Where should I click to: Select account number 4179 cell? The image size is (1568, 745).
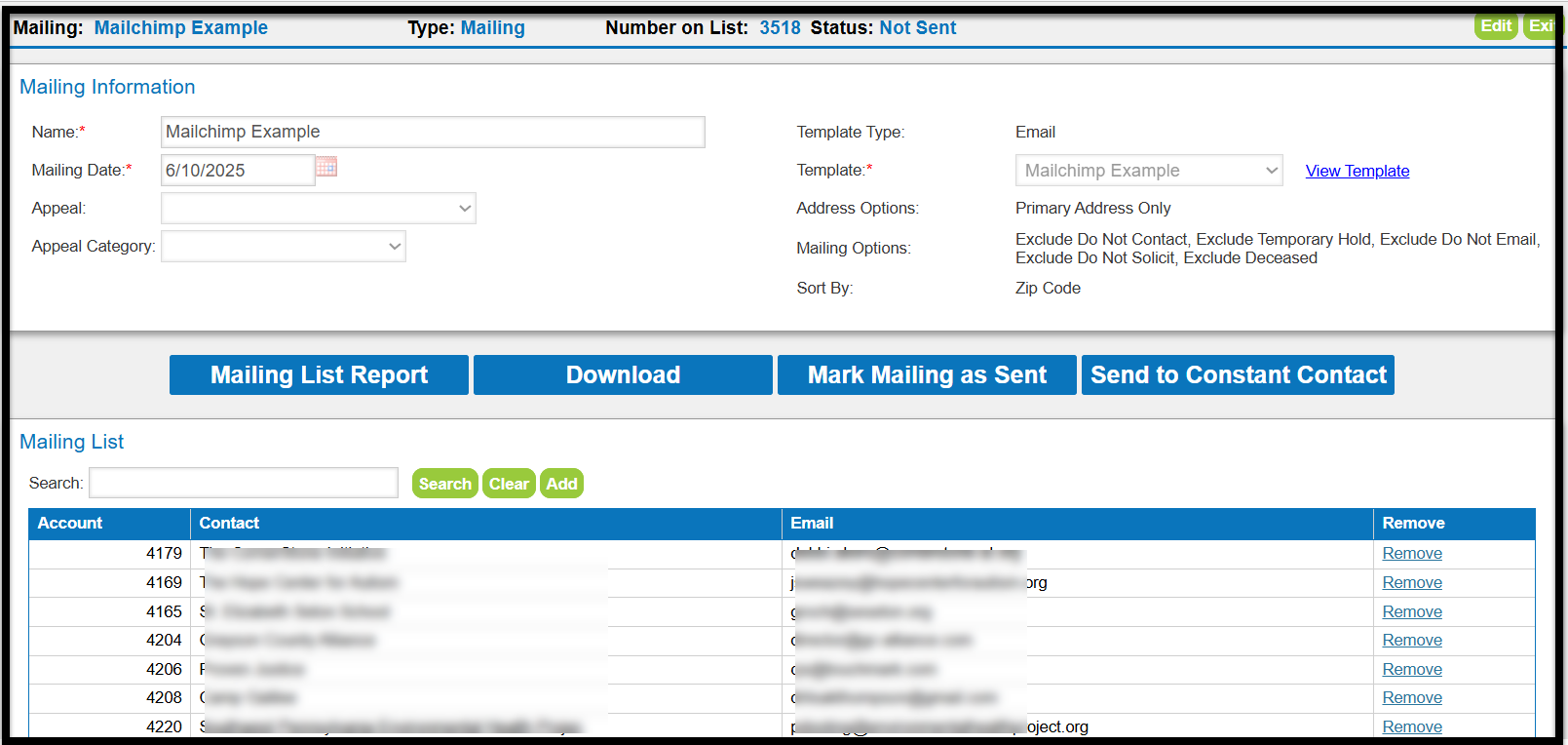click(x=109, y=554)
